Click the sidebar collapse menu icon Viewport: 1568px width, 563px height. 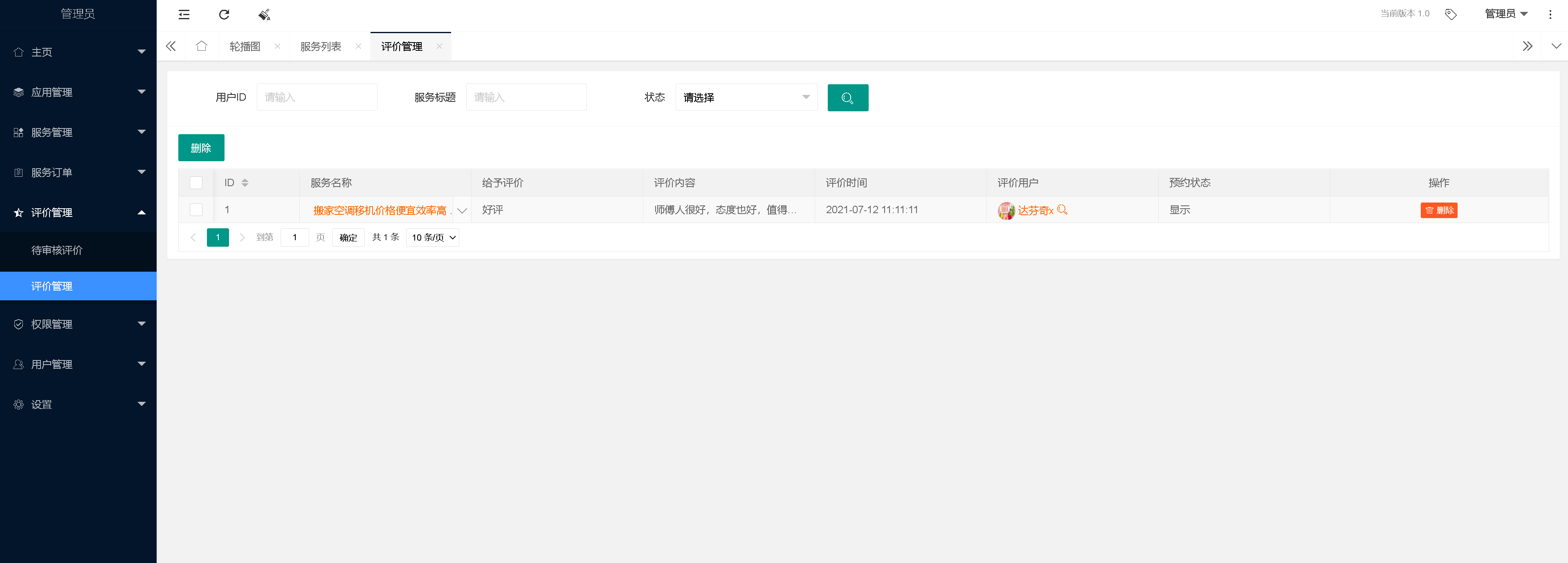click(x=184, y=15)
